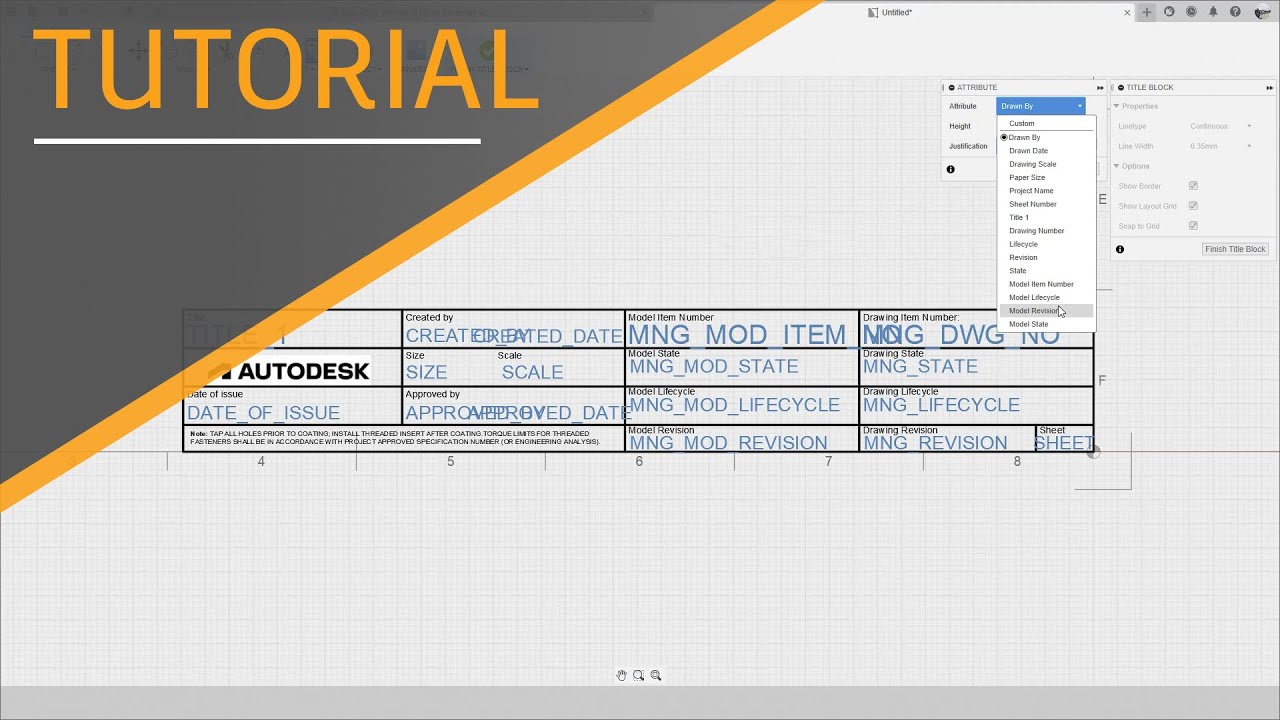Choose Model Item Number from the attribute list
Image resolution: width=1280 pixels, height=720 pixels.
point(1046,284)
